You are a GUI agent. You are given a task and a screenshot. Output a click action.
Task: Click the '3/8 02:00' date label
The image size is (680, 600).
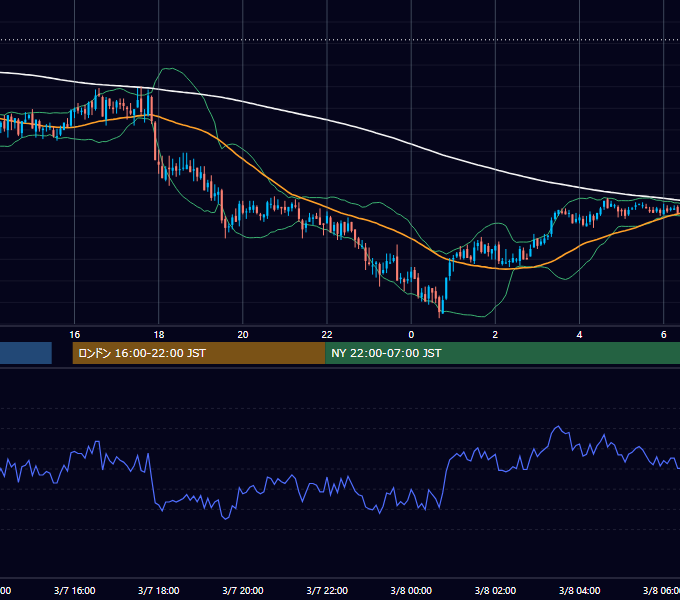coord(495,590)
